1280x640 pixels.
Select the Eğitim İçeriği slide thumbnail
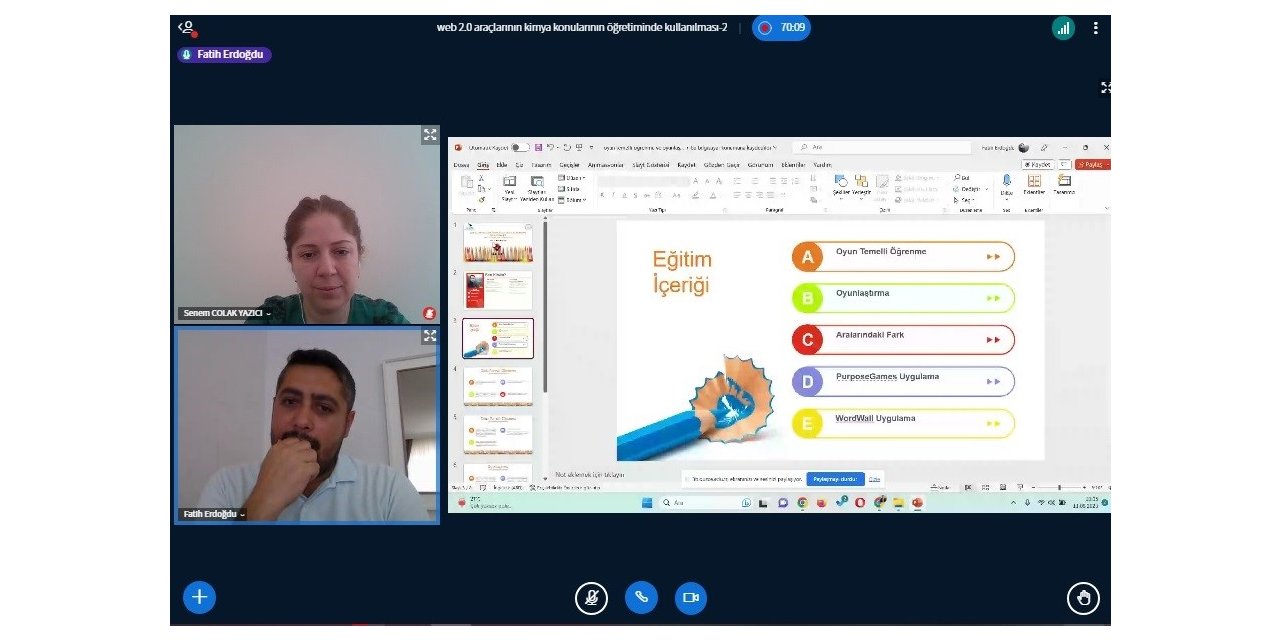pyautogui.click(x=498, y=338)
